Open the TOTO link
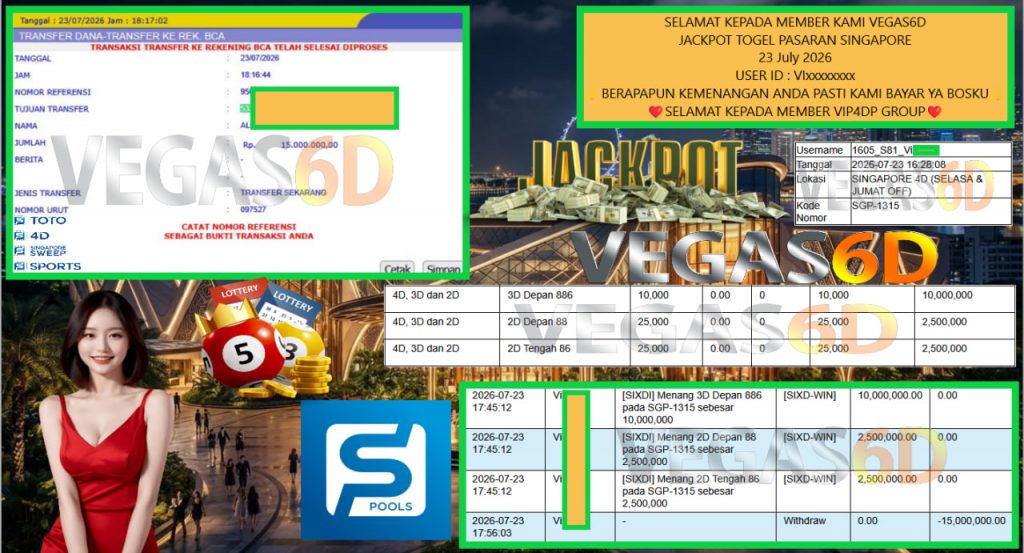 48,221
